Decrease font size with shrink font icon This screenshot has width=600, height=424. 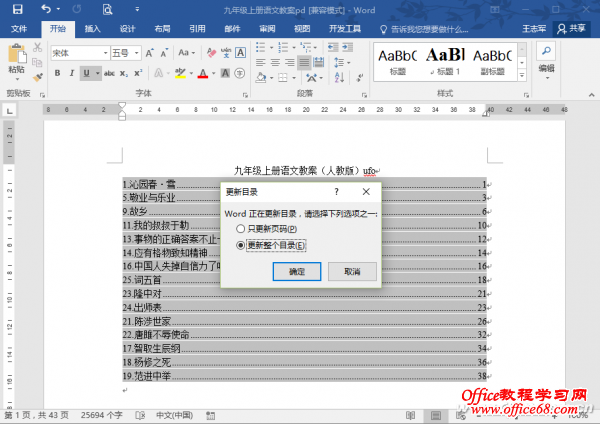coord(164,53)
